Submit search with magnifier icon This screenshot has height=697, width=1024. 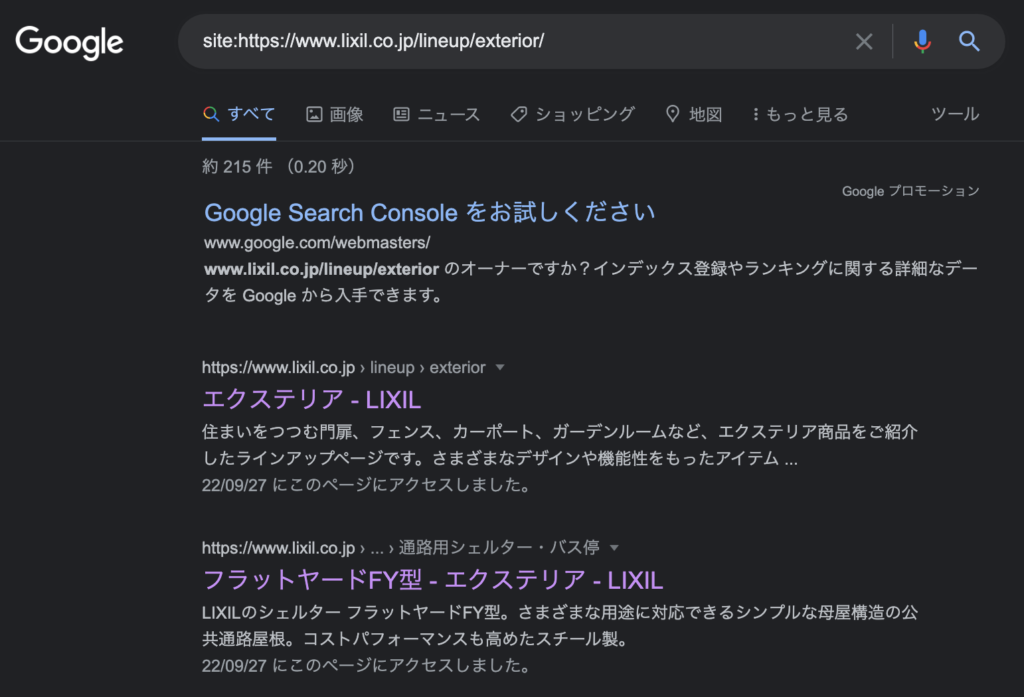(x=969, y=42)
